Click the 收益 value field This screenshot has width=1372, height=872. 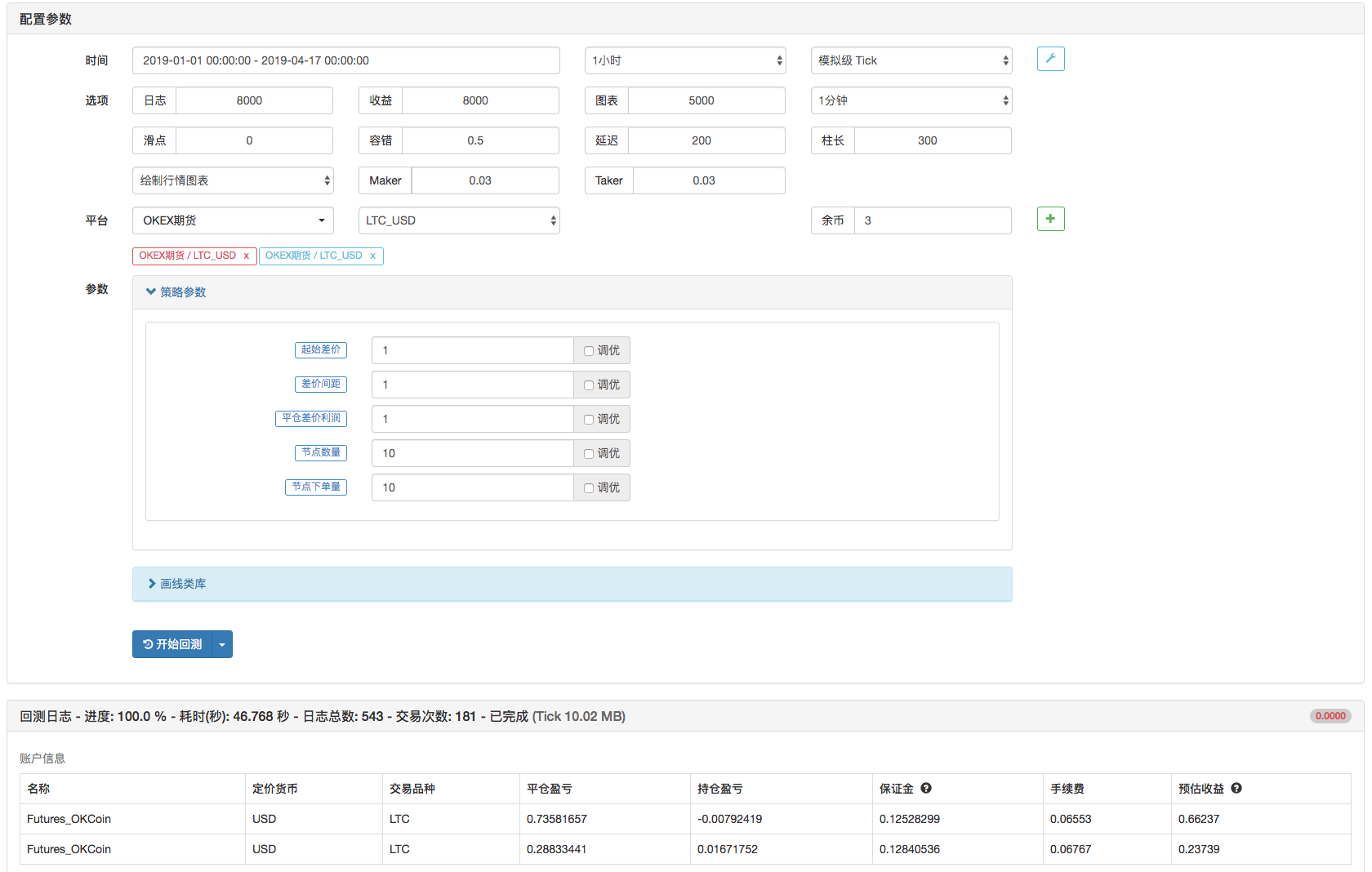(480, 100)
